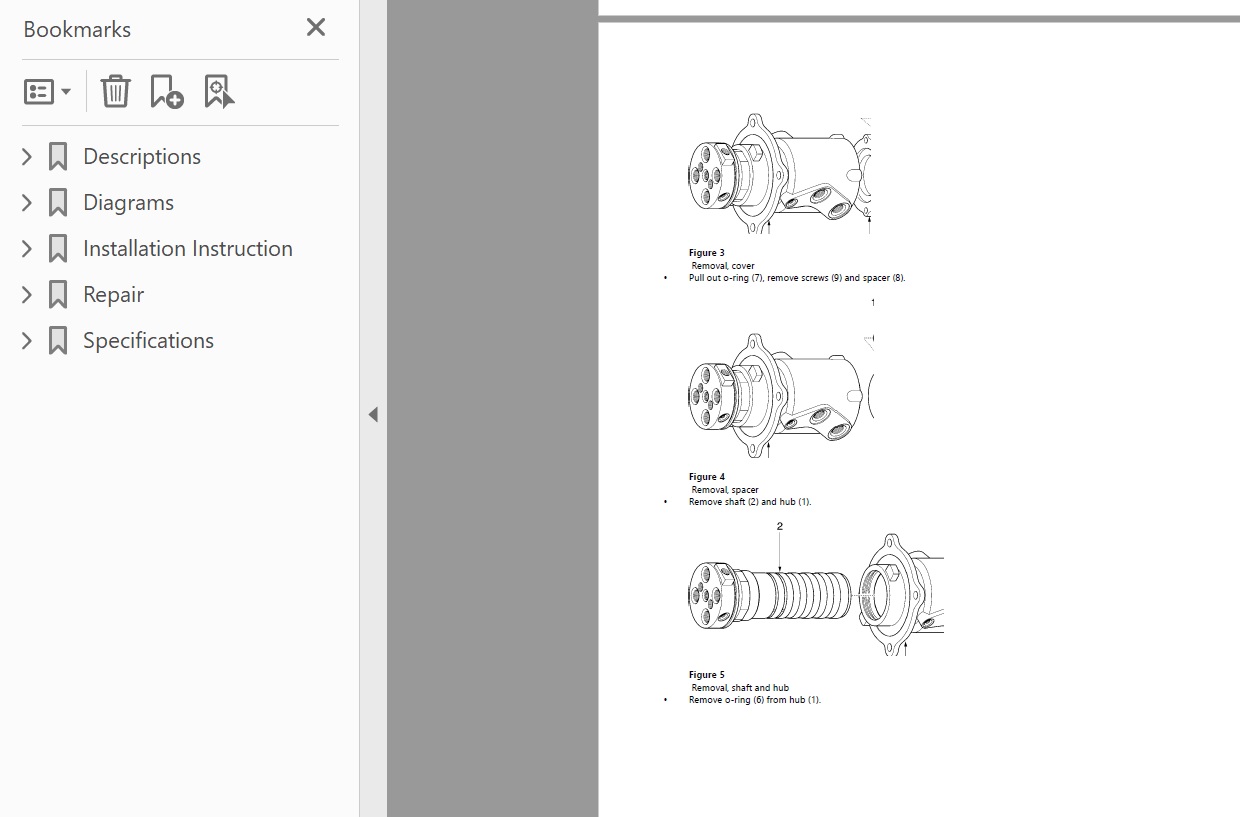Click the bookmark icon beside Installation Instruction
Screen dimensions: 1240x817
tap(58, 249)
